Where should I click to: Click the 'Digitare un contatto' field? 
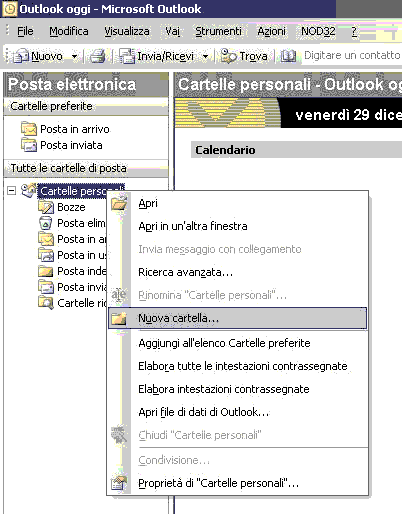tap(352, 55)
